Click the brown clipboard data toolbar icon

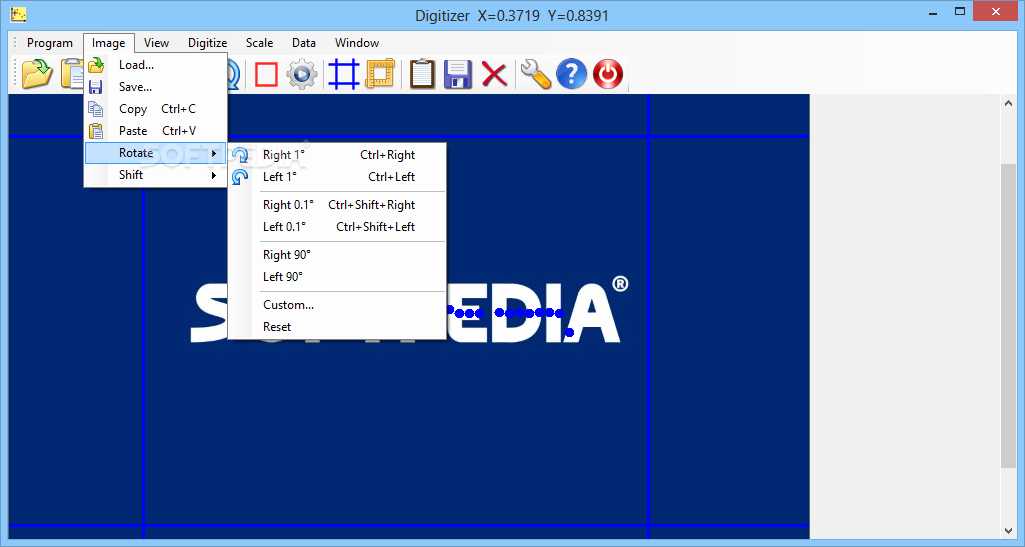click(422, 73)
